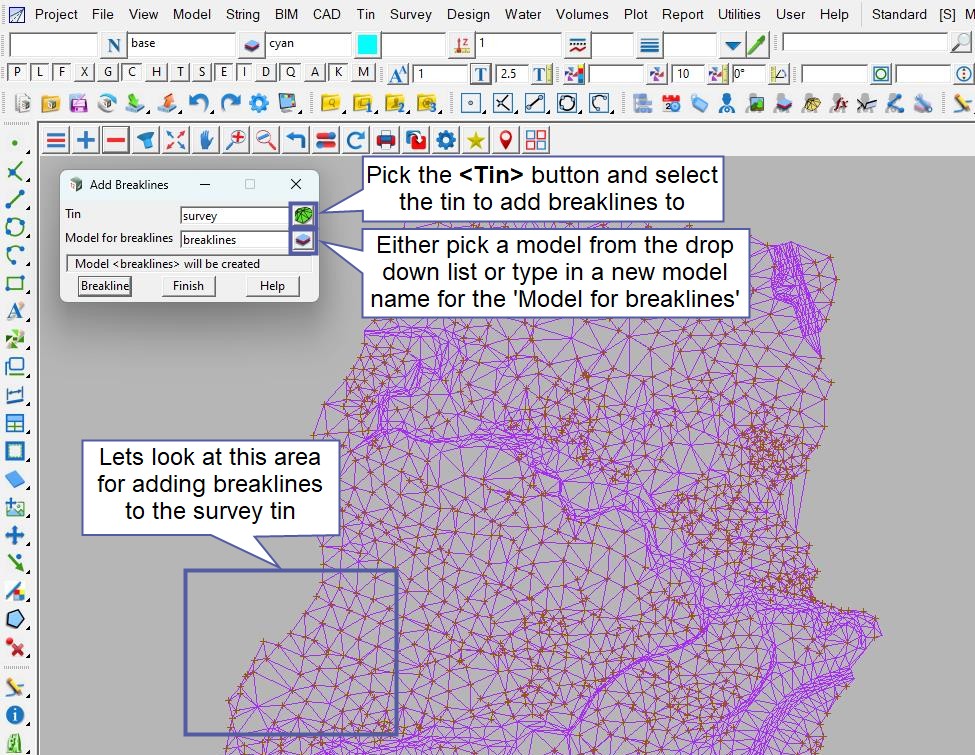Click the fit view arrows icon
Screen dimensions: 975x755
(176, 140)
